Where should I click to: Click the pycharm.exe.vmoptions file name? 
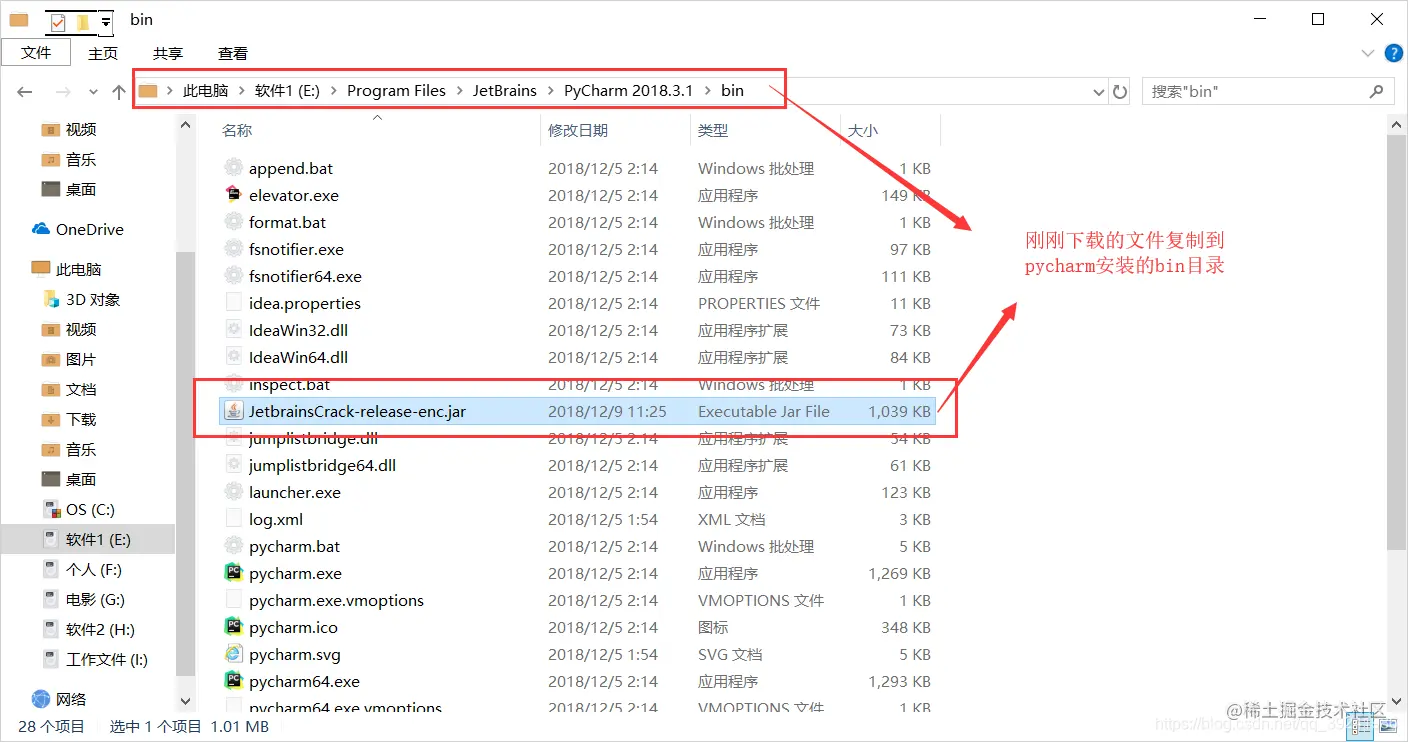click(x=336, y=600)
